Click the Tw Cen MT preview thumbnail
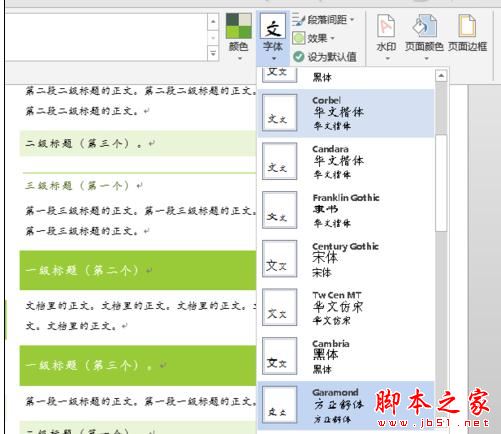This screenshot has height=434, width=501. 279,307
